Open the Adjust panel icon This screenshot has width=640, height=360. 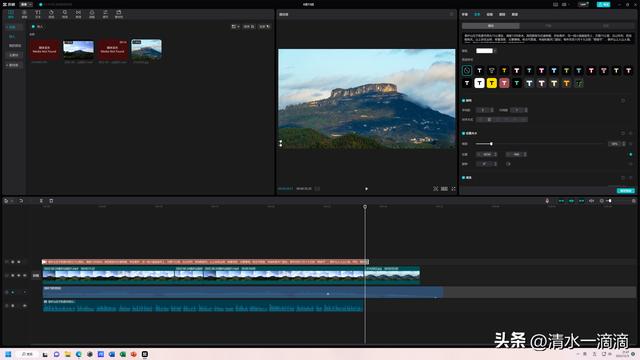click(x=105, y=14)
